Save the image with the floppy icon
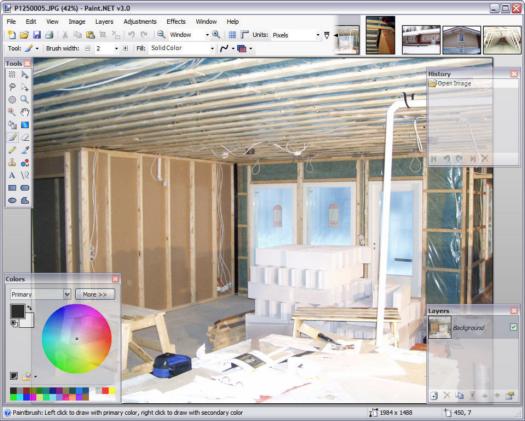This screenshot has height=421, width=525. (36, 34)
